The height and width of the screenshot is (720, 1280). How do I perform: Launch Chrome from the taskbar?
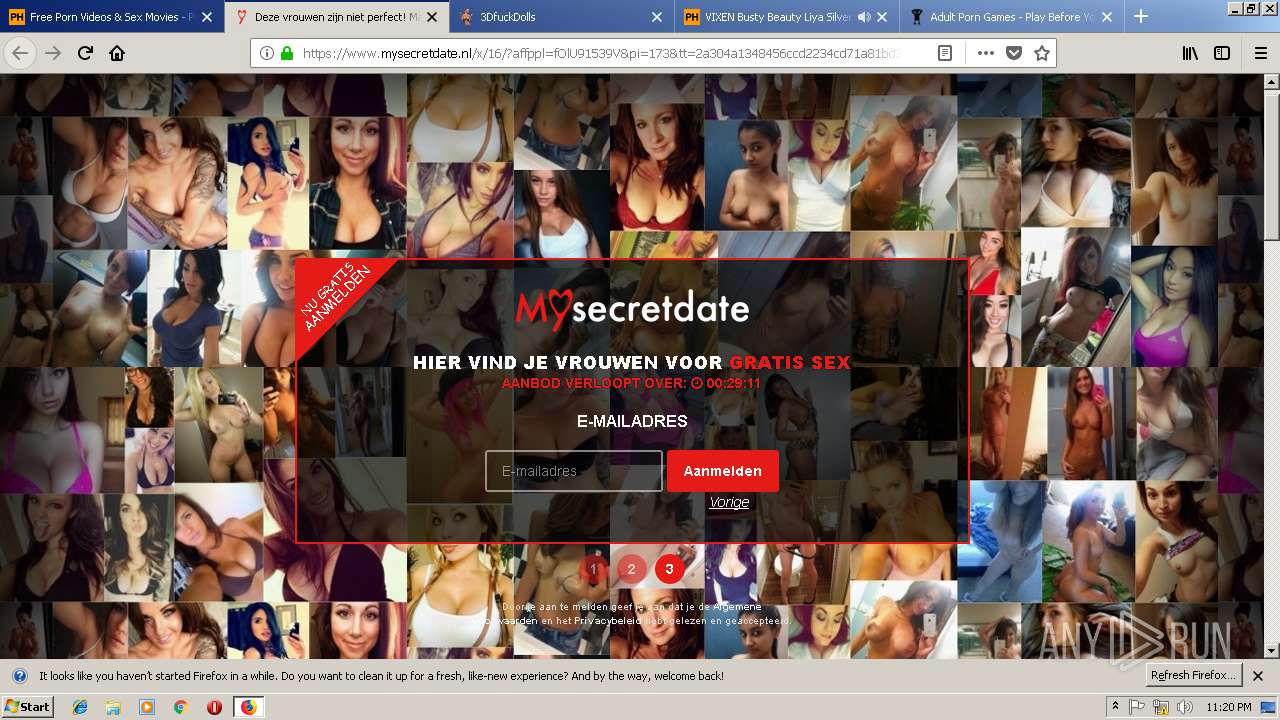pos(180,707)
